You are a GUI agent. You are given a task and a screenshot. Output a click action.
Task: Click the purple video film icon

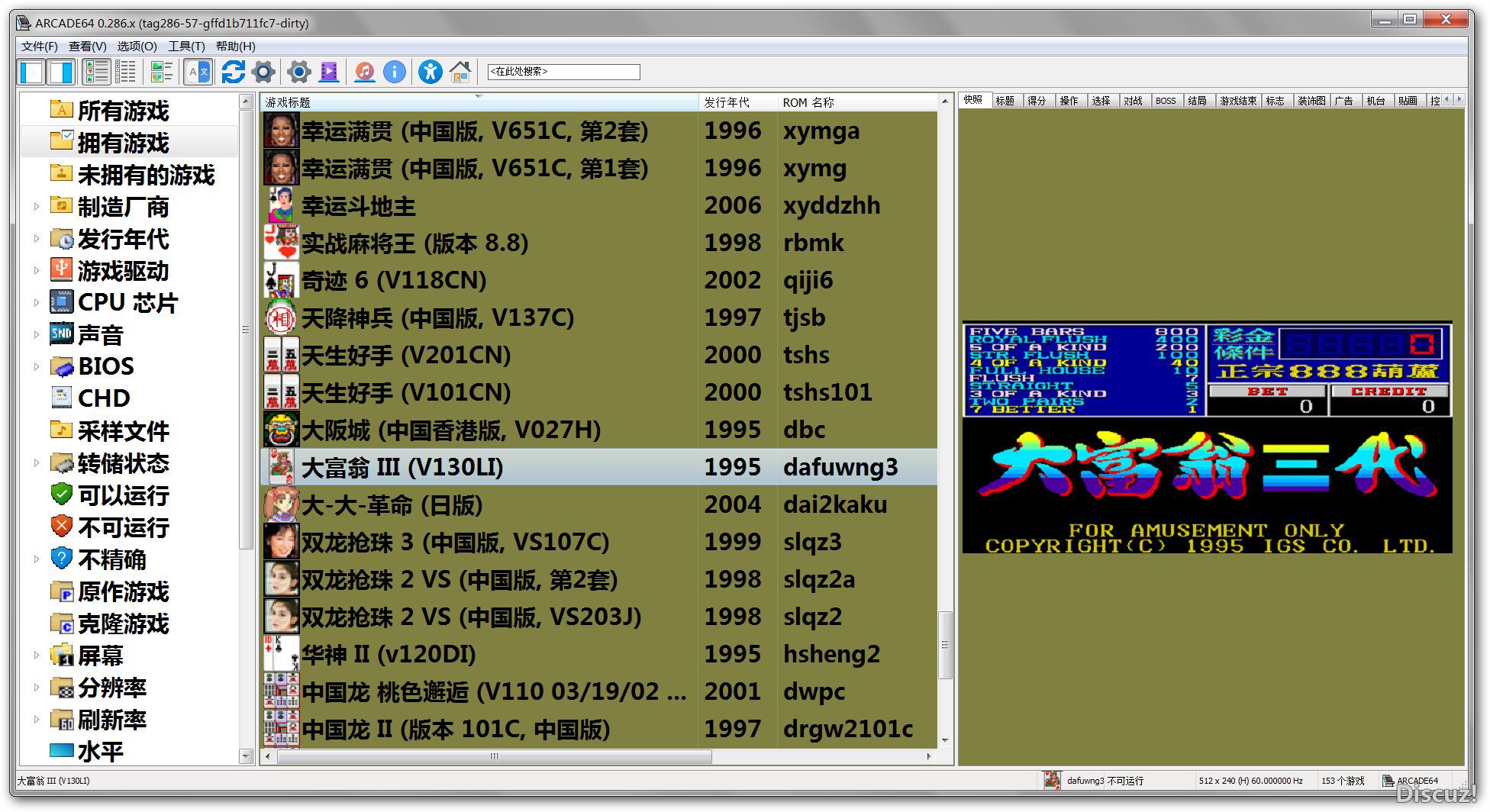click(x=329, y=72)
